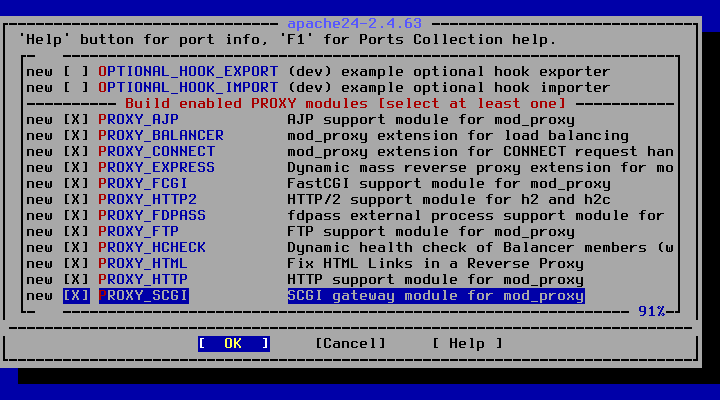Viewport: 720px width, 400px height.
Task: Uncheck the PROXY_EXPRESS checkbox
Action: click(76, 168)
